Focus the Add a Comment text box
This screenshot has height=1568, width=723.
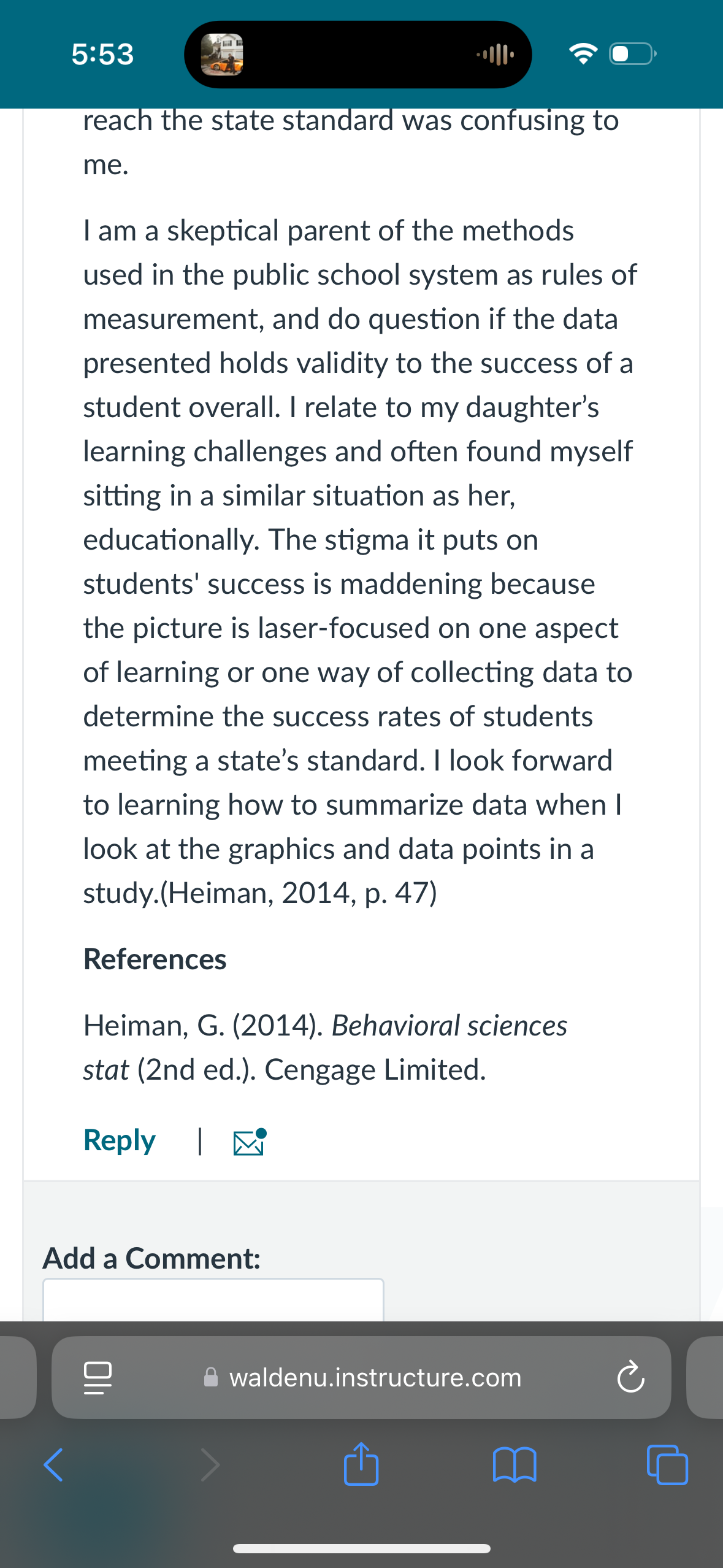(x=213, y=1299)
